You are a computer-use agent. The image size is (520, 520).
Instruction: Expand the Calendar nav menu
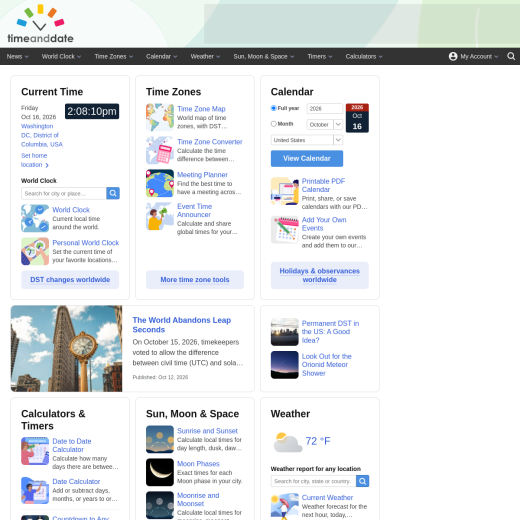pyautogui.click(x=161, y=57)
